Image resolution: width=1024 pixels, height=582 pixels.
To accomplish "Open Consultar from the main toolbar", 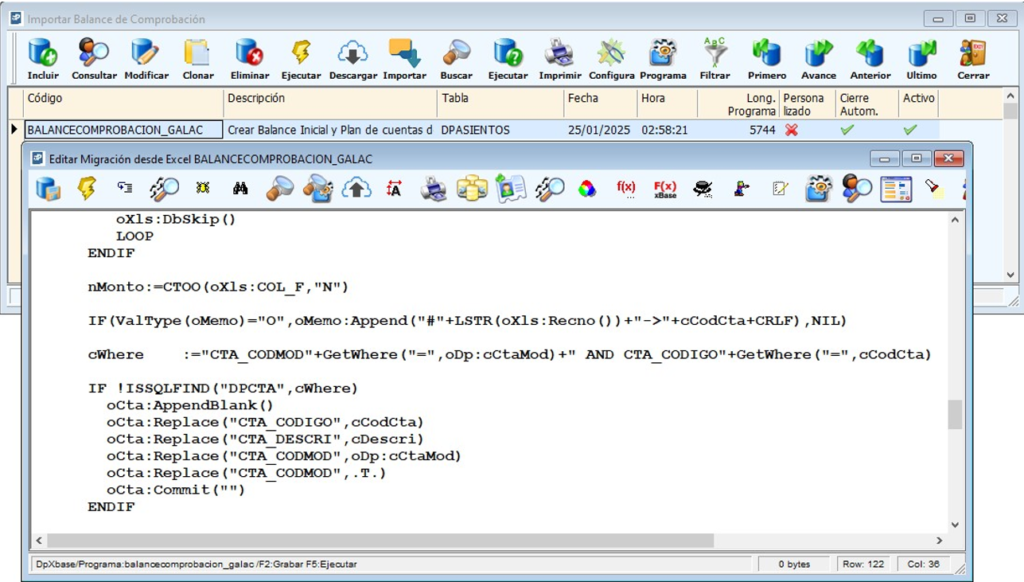I will 94,59.
